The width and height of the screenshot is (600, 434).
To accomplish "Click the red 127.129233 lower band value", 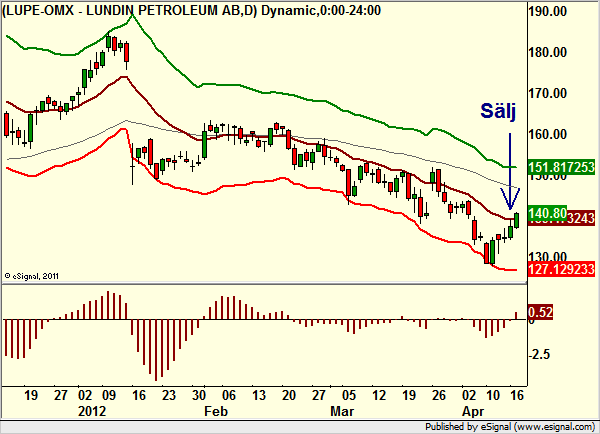I will click(x=561, y=269).
